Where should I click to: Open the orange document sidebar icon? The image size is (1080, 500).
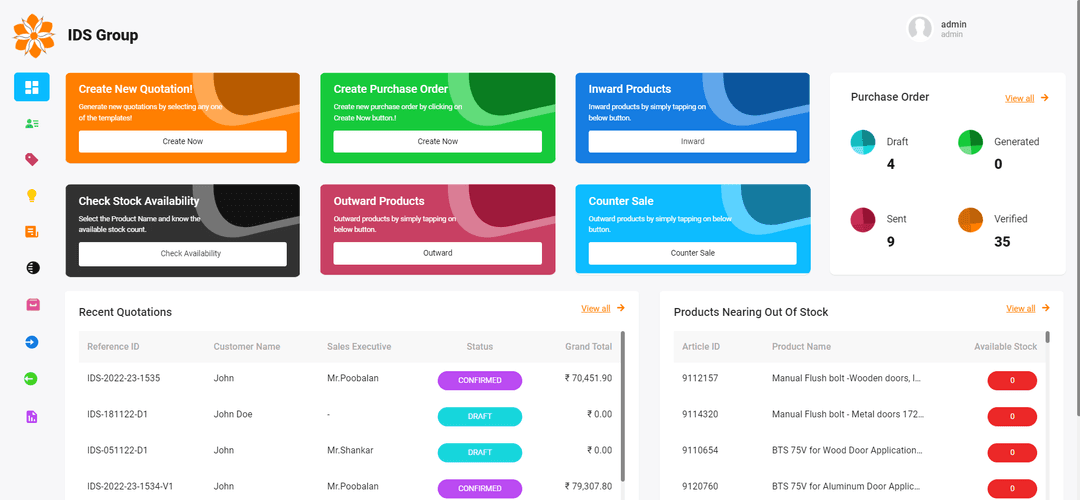pyautogui.click(x=32, y=232)
